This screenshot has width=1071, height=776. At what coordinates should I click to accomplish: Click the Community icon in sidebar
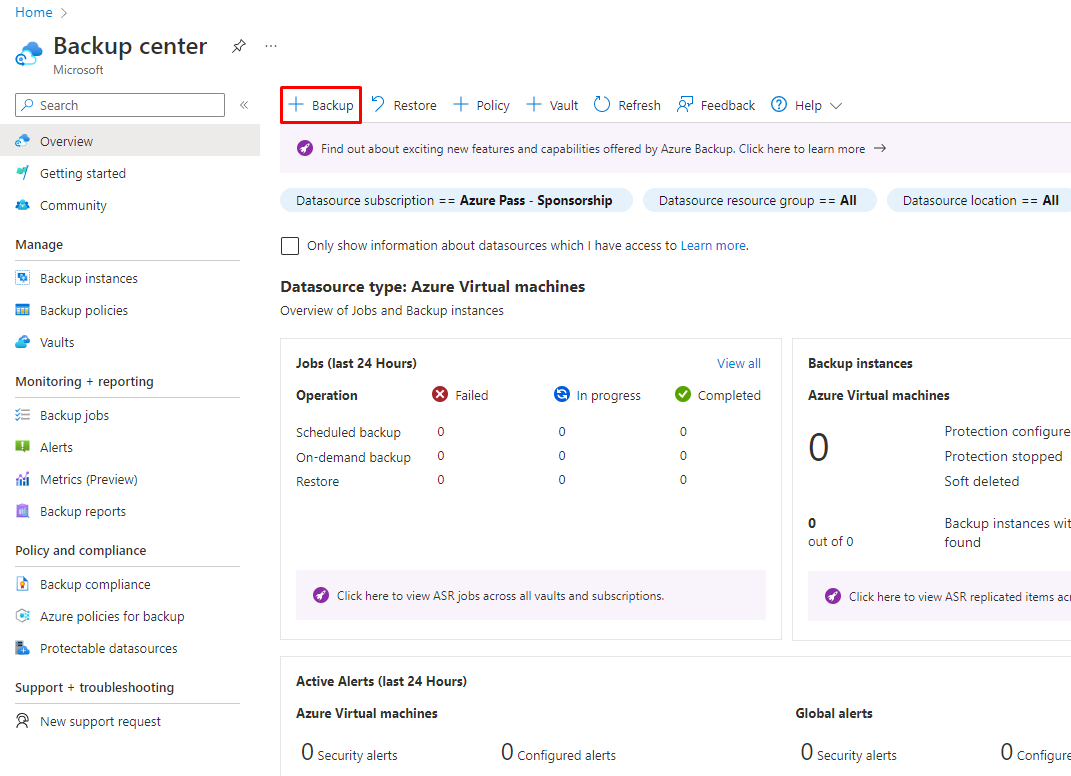23,205
